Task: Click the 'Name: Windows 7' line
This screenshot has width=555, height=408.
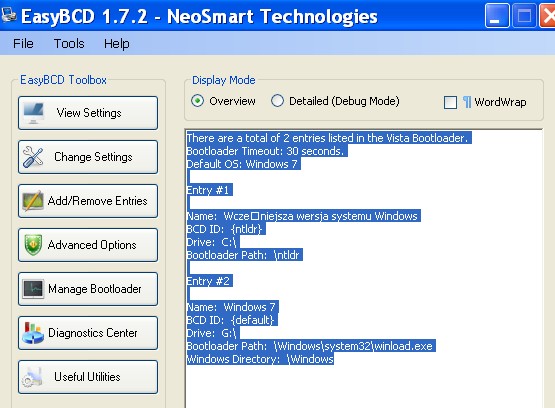Action: (x=233, y=307)
